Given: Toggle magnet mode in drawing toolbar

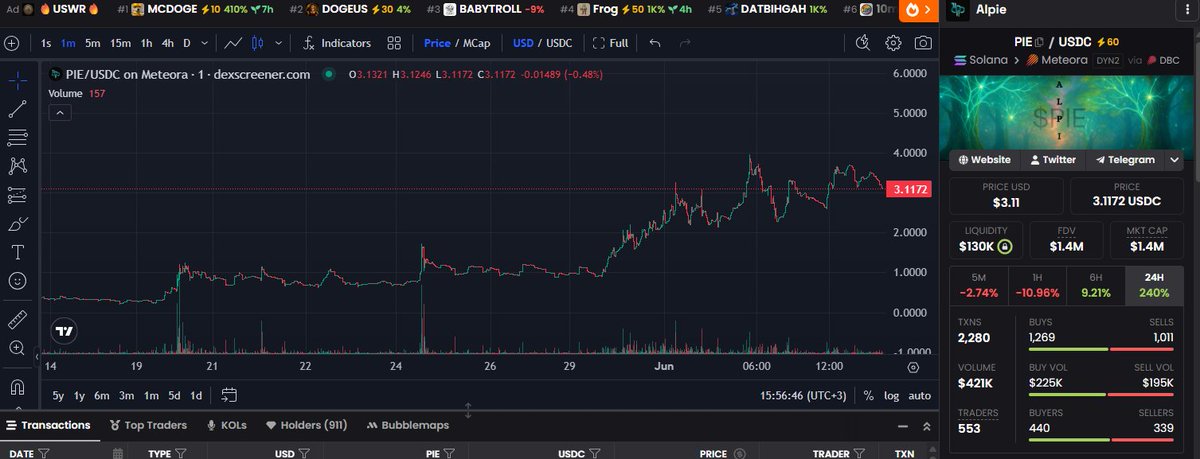Looking at the screenshot, I should [x=18, y=386].
